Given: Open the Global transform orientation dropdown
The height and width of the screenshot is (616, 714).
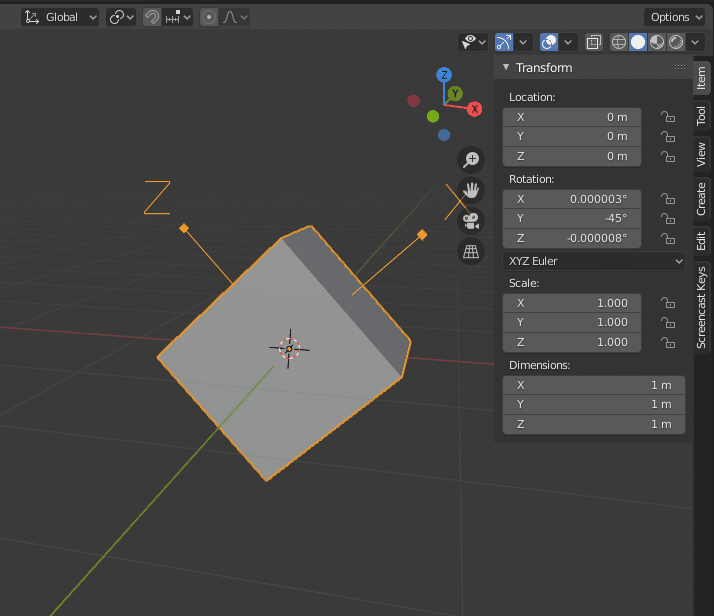Looking at the screenshot, I should (x=60, y=17).
